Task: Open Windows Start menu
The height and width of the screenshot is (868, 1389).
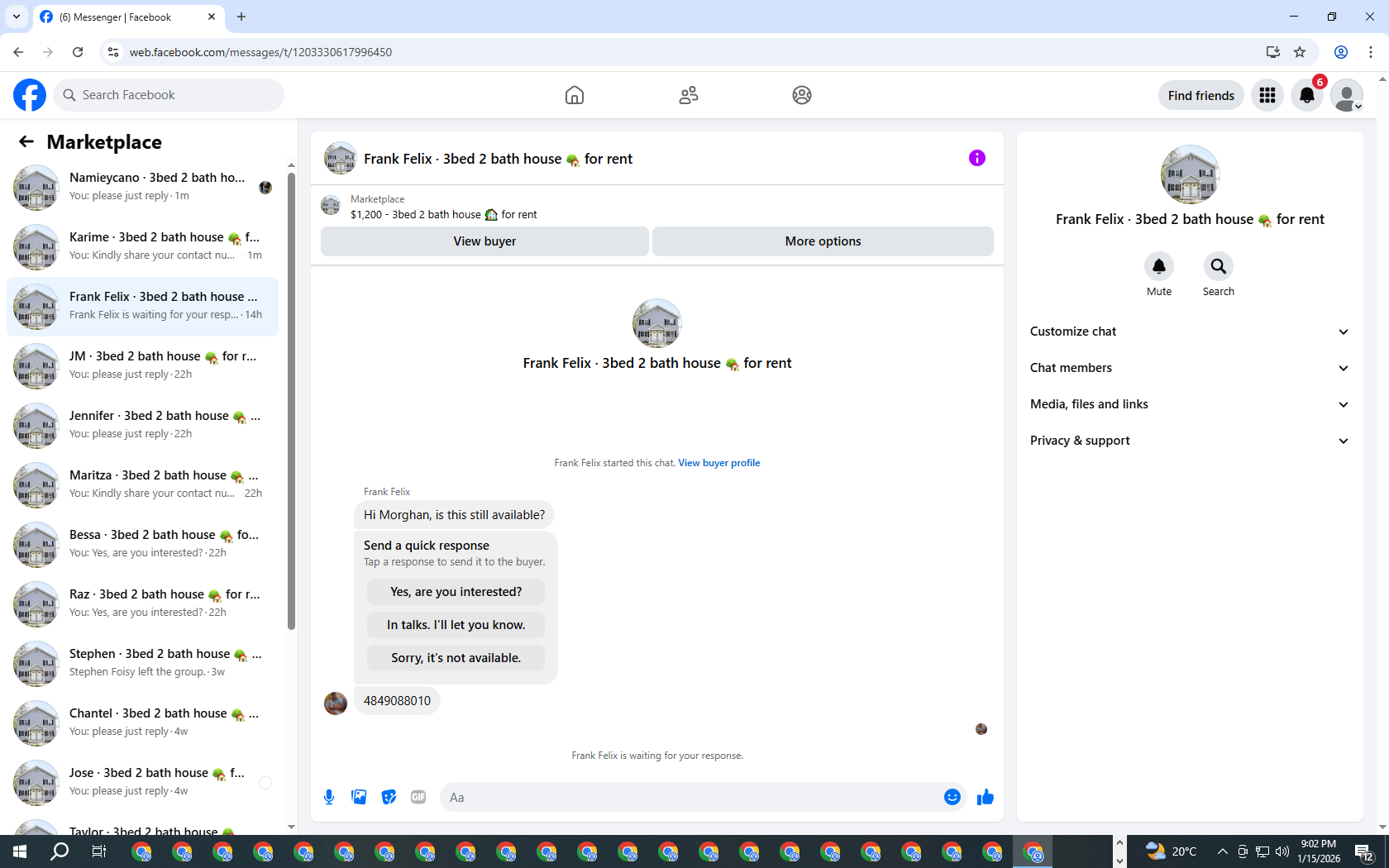Action: click(20, 851)
